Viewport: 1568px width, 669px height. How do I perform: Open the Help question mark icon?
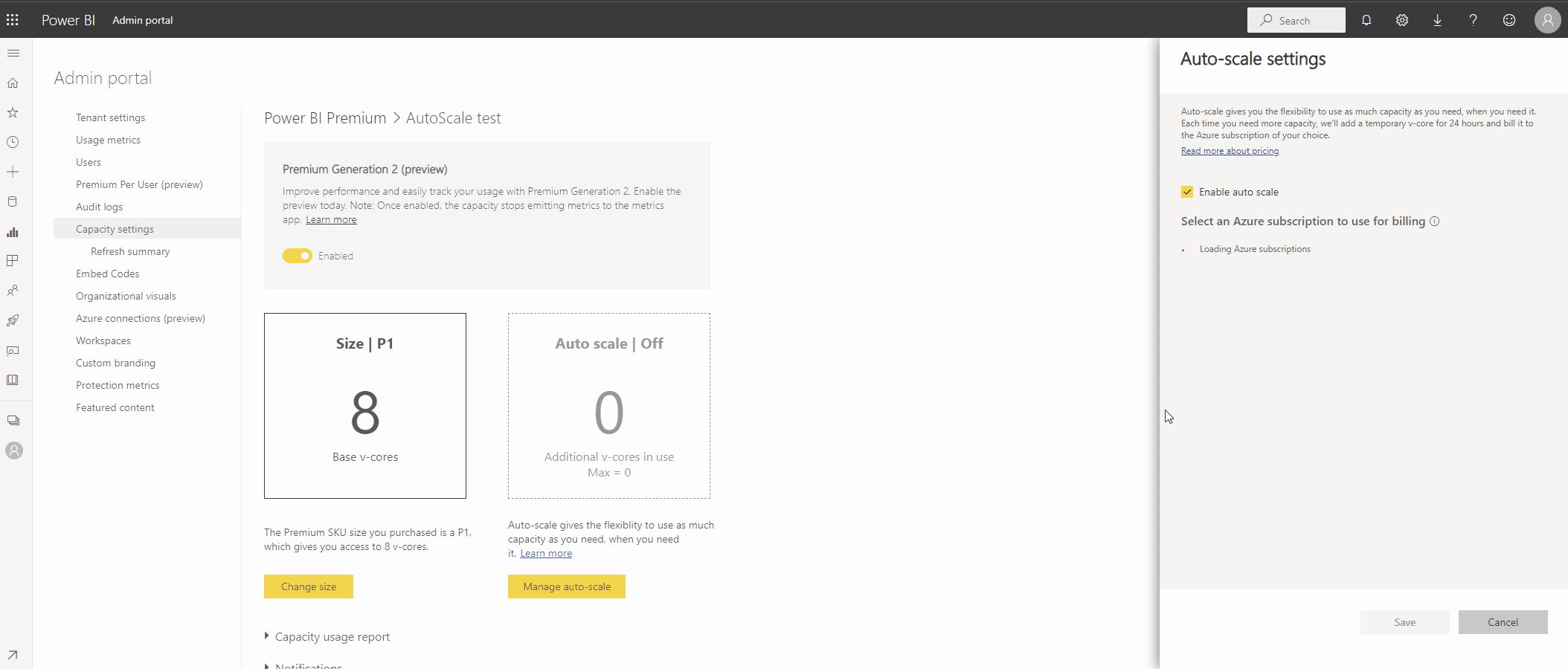pos(1473,20)
